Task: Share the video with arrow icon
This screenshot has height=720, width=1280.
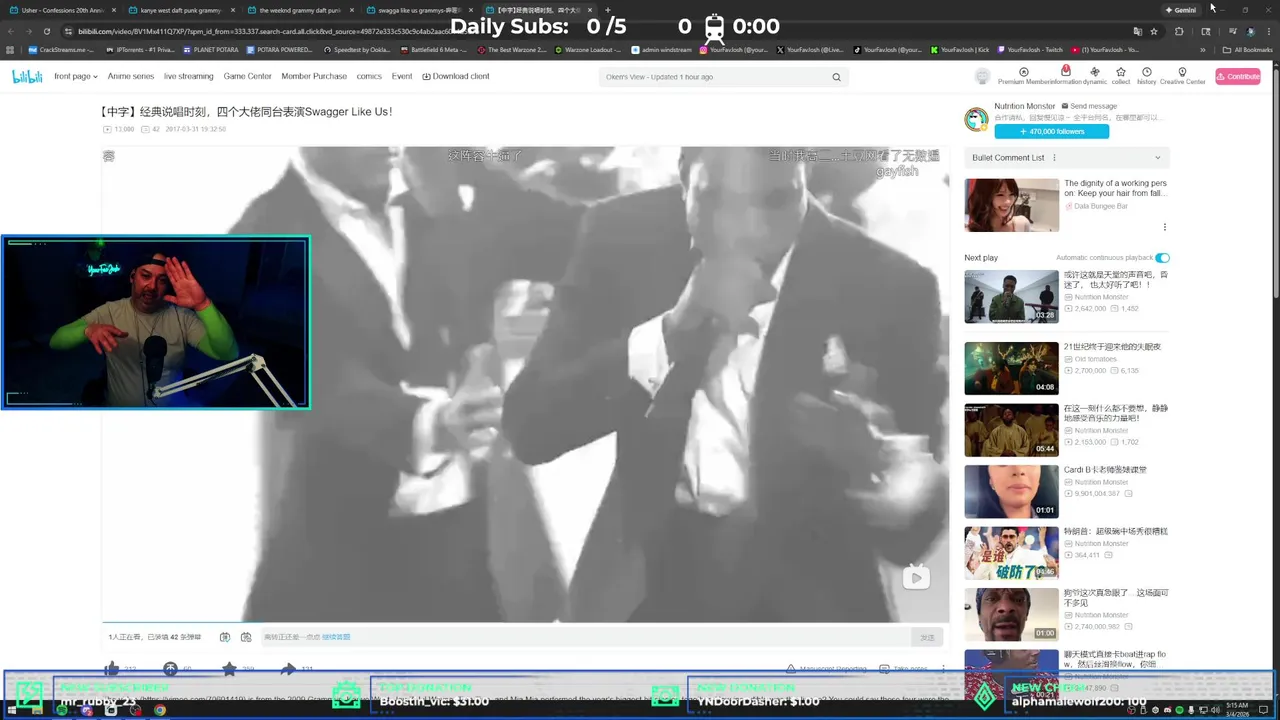Action: coord(288,669)
